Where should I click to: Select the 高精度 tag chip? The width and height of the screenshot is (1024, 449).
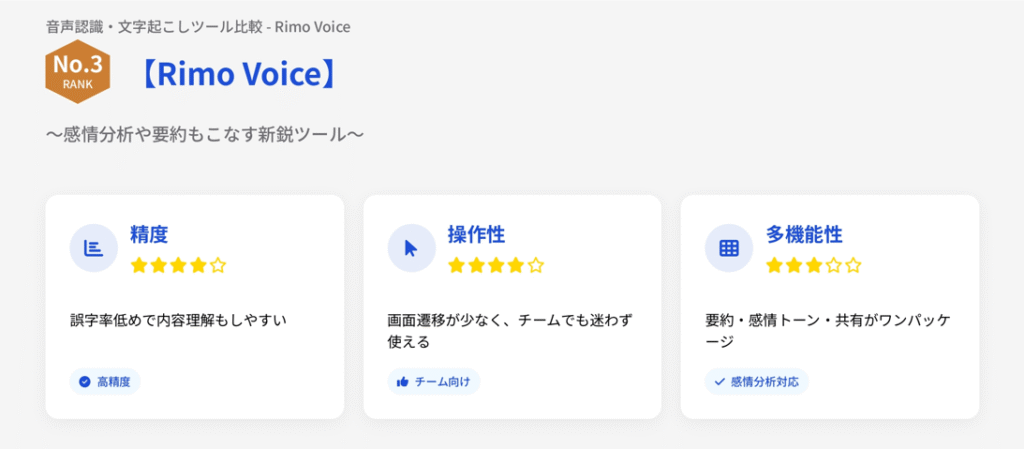coord(105,382)
